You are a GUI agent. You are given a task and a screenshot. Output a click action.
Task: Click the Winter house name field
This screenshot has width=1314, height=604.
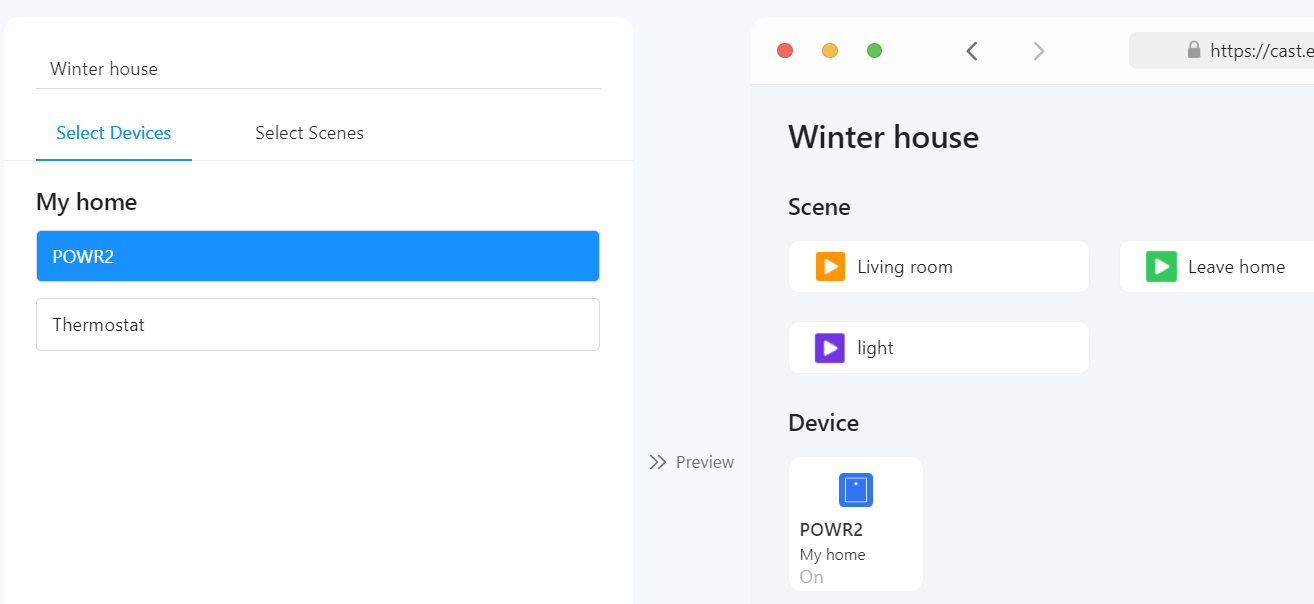[x=318, y=69]
